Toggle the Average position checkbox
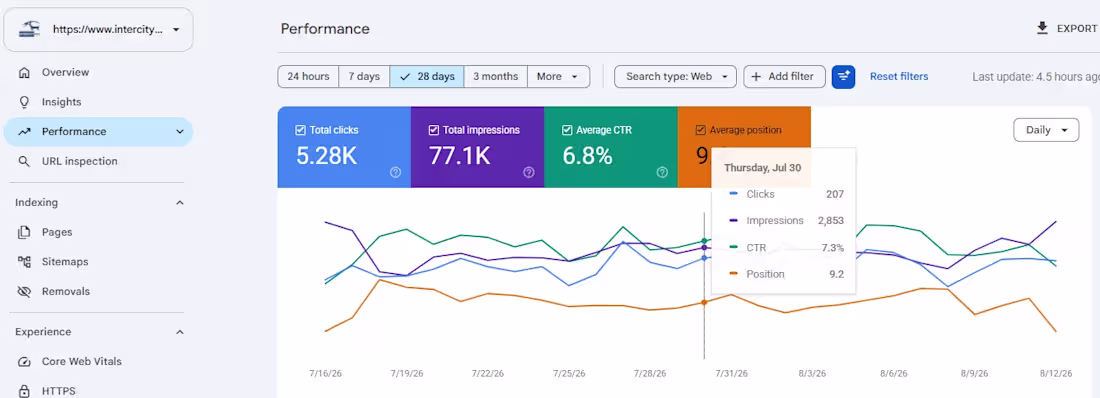This screenshot has width=1100, height=398. pyautogui.click(x=700, y=130)
